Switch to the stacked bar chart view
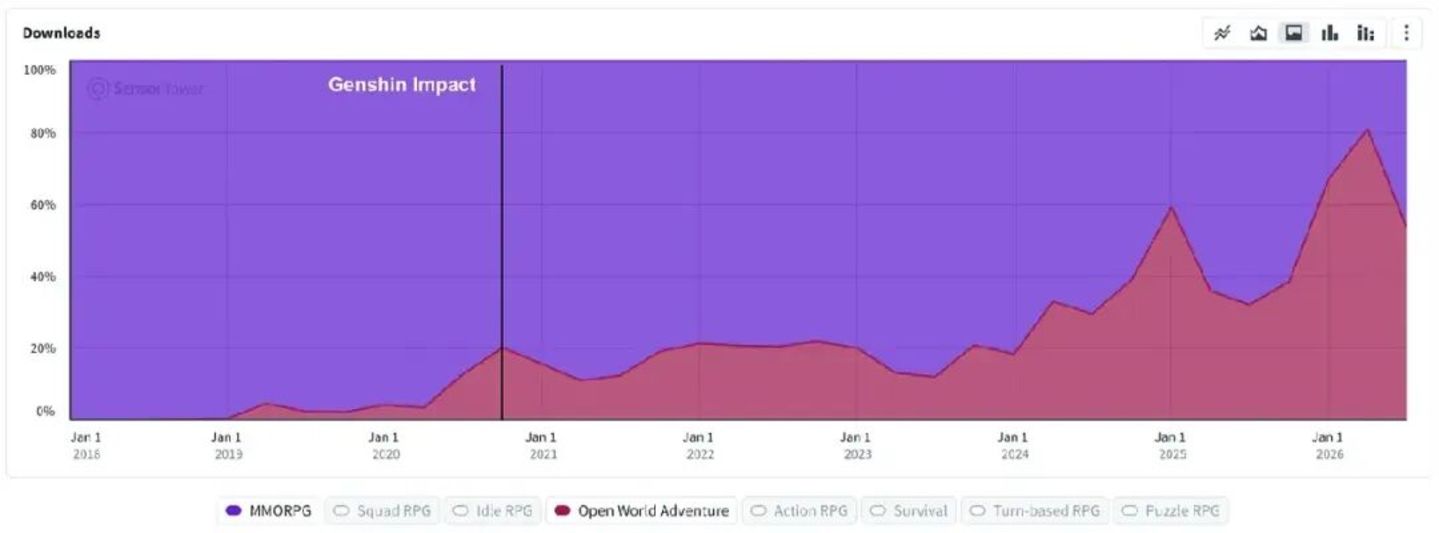 [x=1366, y=33]
